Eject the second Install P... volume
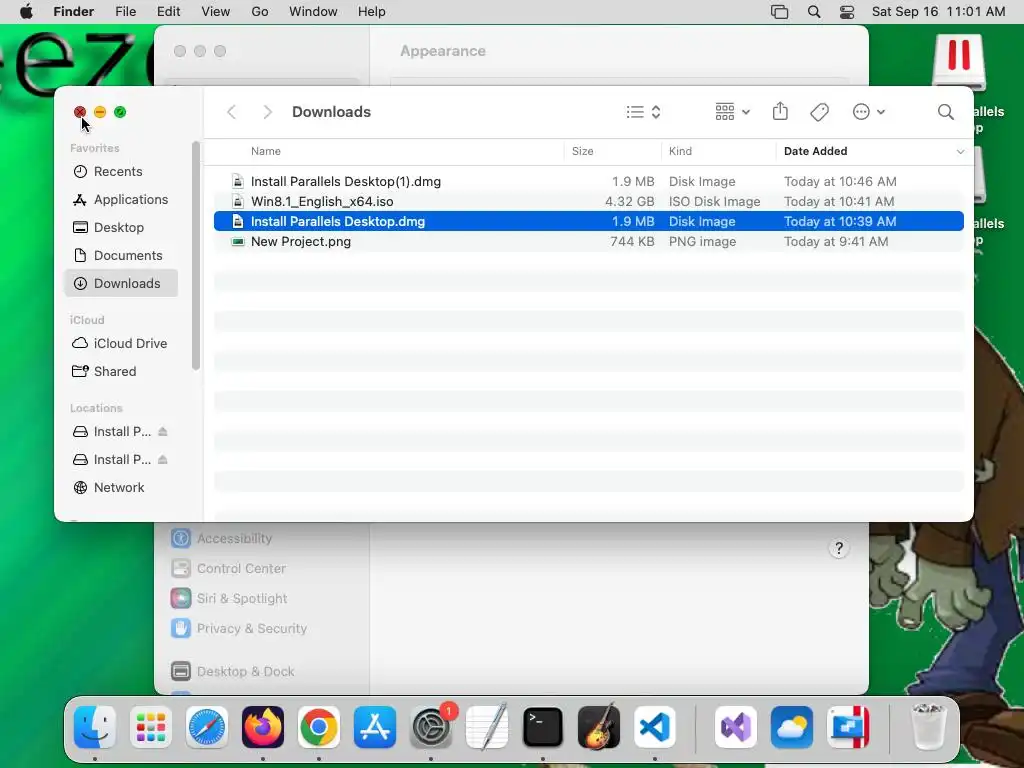This screenshot has height=768, width=1024. point(163,460)
